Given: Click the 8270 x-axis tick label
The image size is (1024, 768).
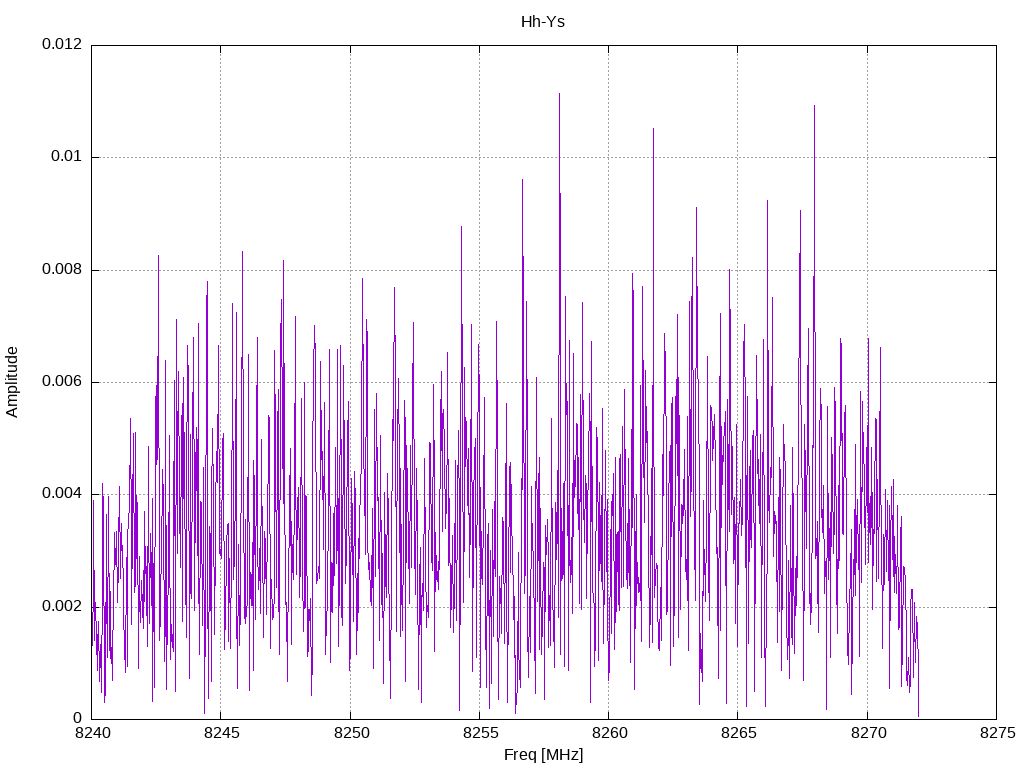Looking at the screenshot, I should pyautogui.click(x=868, y=733).
